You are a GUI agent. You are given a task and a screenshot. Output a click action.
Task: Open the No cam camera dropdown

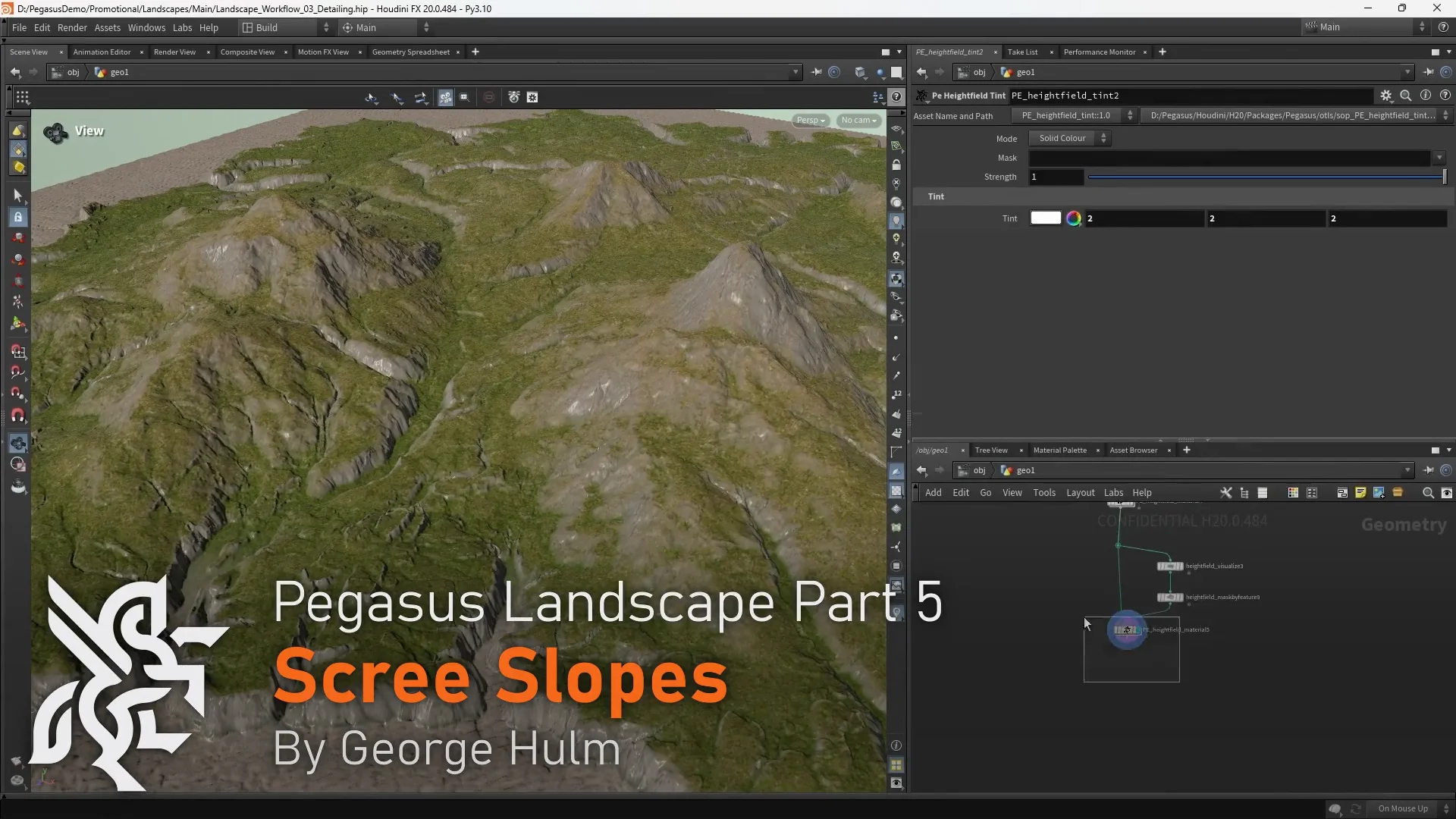(x=858, y=120)
